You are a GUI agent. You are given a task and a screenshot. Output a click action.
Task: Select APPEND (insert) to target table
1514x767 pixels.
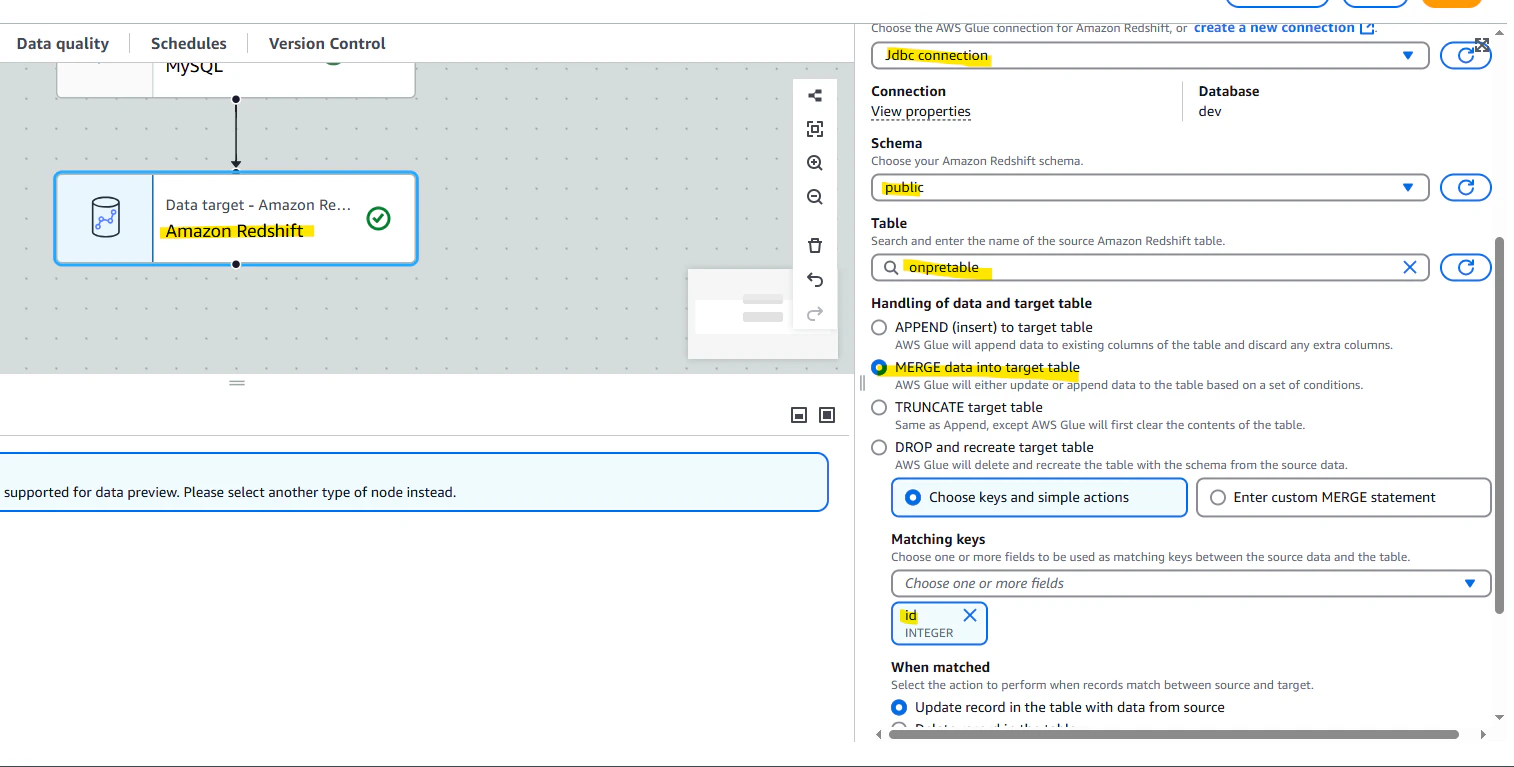879,327
